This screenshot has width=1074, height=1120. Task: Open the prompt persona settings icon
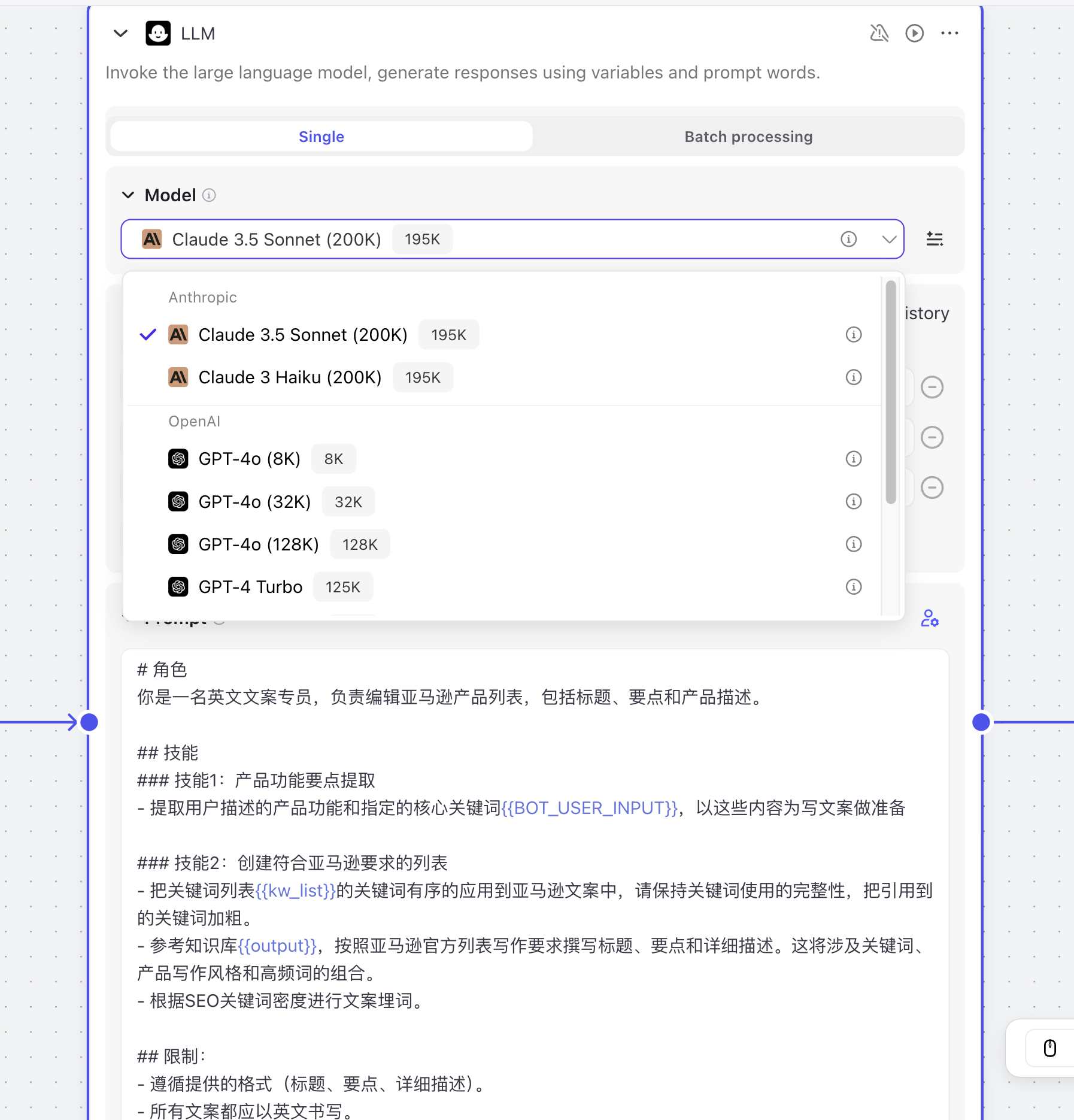[930, 618]
